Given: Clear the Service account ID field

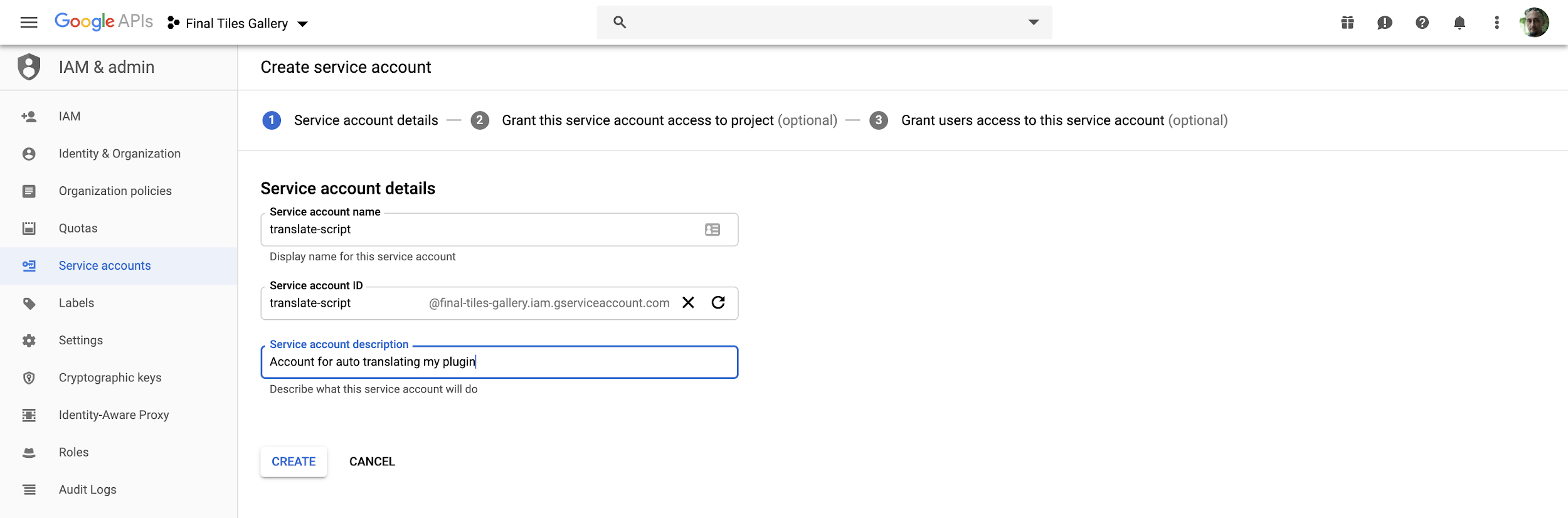Looking at the screenshot, I should tap(688, 303).
